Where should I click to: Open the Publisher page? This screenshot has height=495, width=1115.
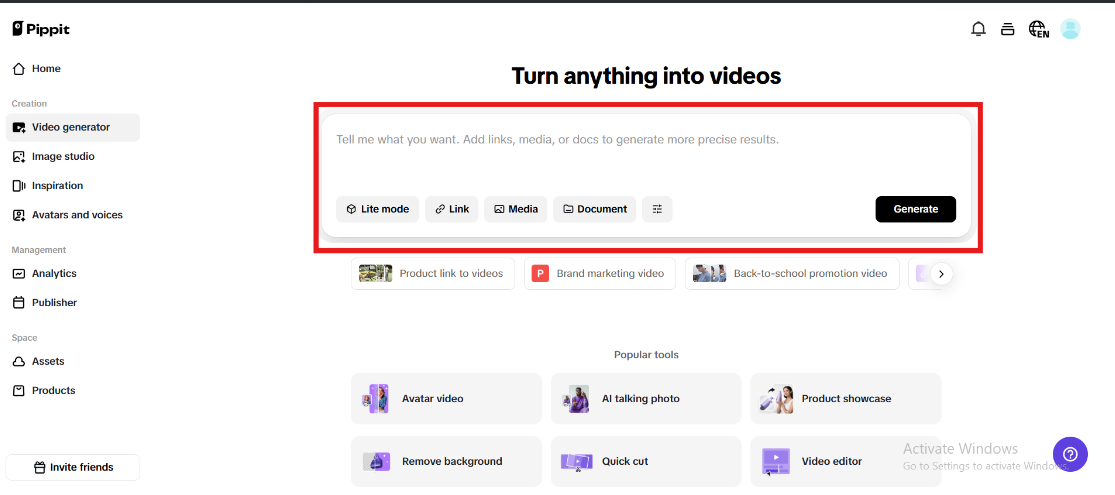[x=73, y=302]
